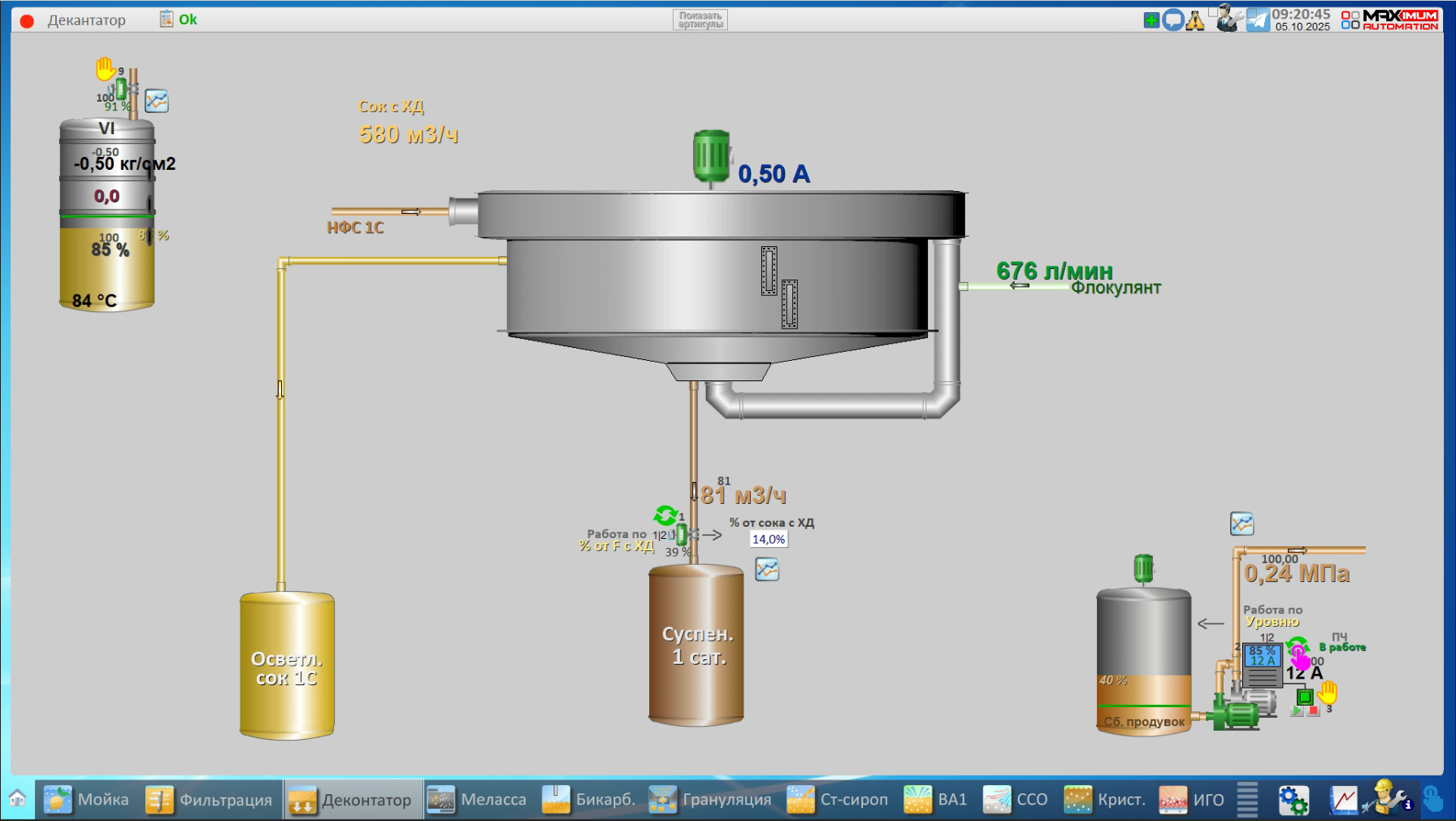Click the hard-hat worker service icon
Viewport: 1456px width, 821px height.
(1389, 798)
